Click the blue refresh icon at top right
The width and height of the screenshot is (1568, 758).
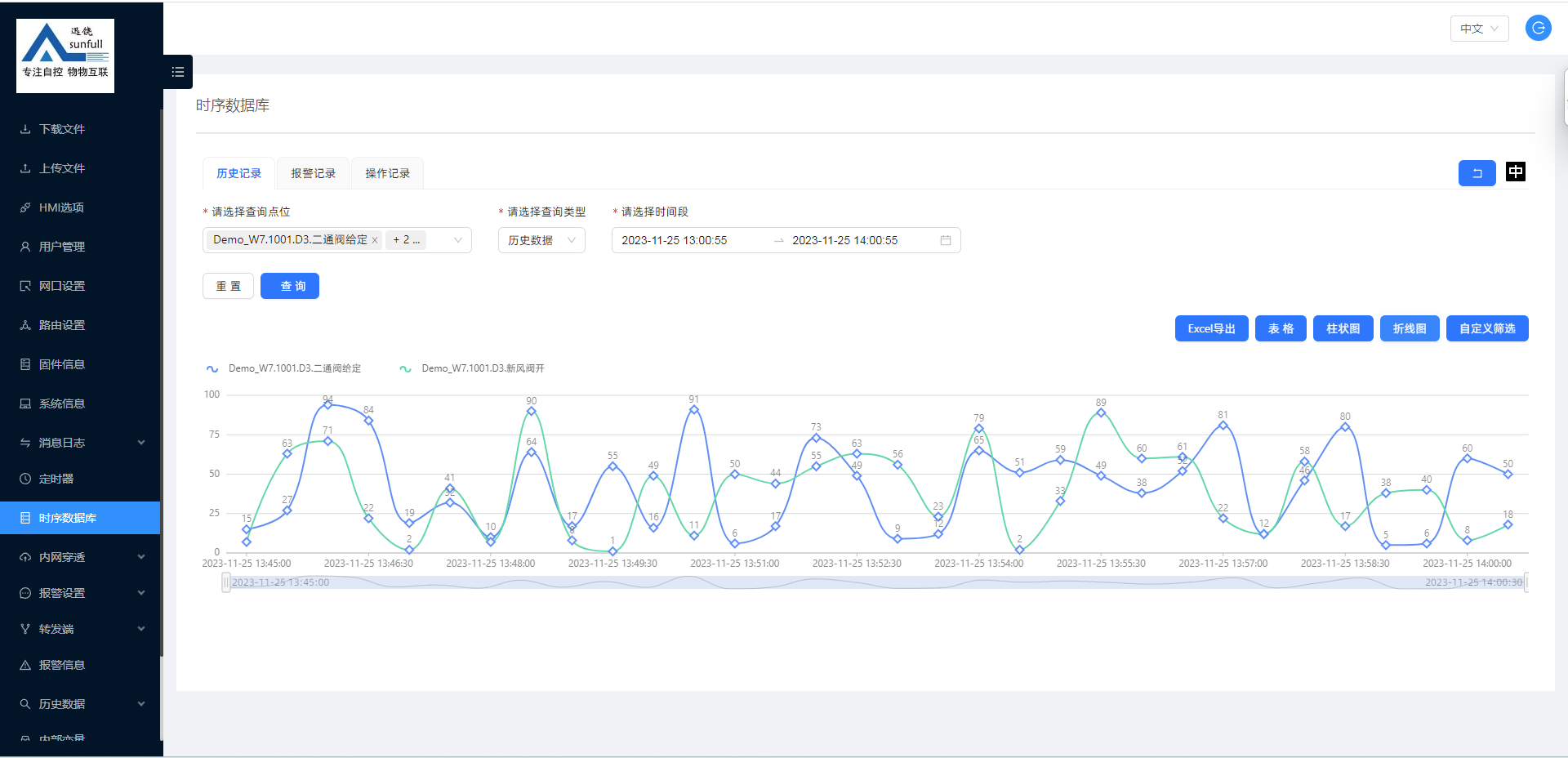click(x=1538, y=29)
